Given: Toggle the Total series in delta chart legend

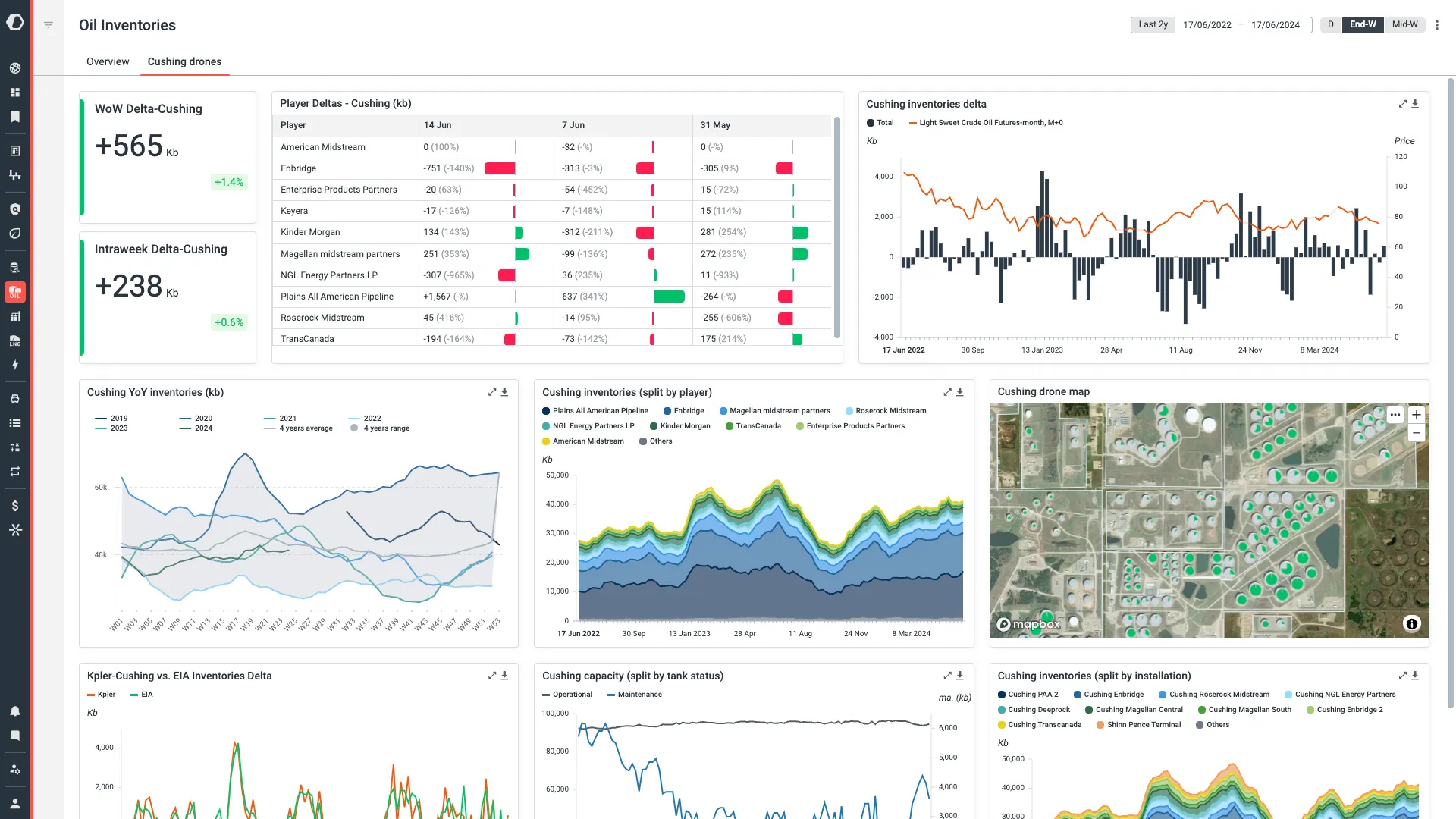Looking at the screenshot, I should [x=880, y=123].
